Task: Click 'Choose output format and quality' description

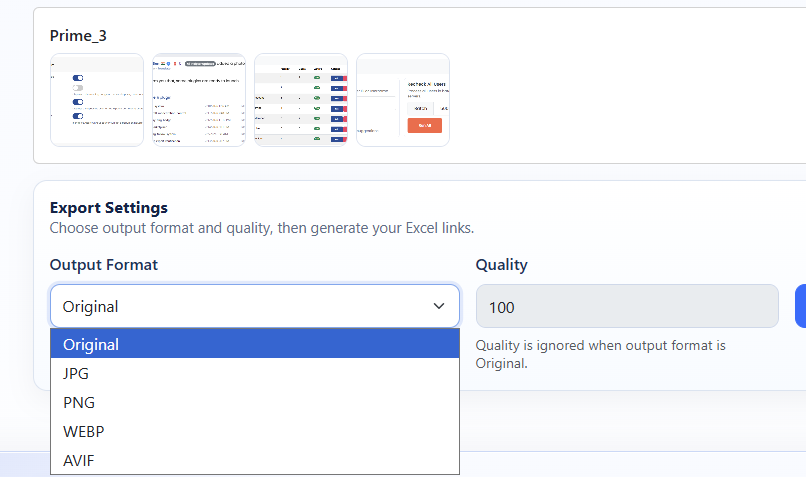Action: click(262, 228)
